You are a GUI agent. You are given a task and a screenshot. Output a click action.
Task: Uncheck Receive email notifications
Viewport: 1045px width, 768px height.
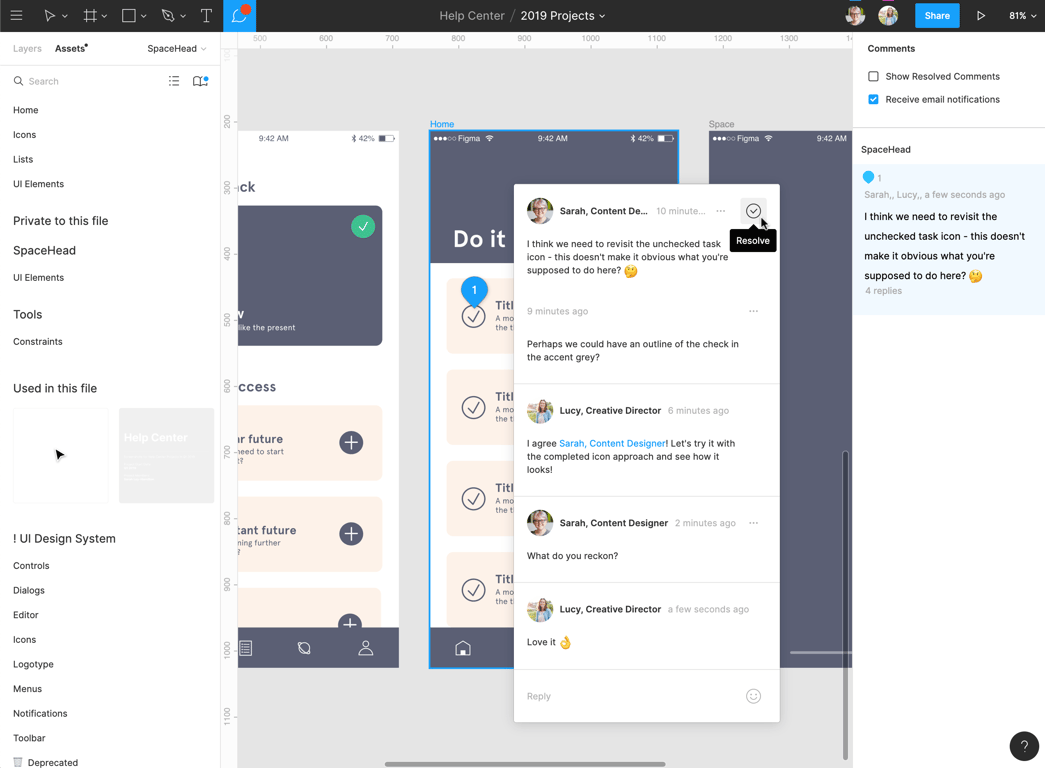(x=873, y=99)
